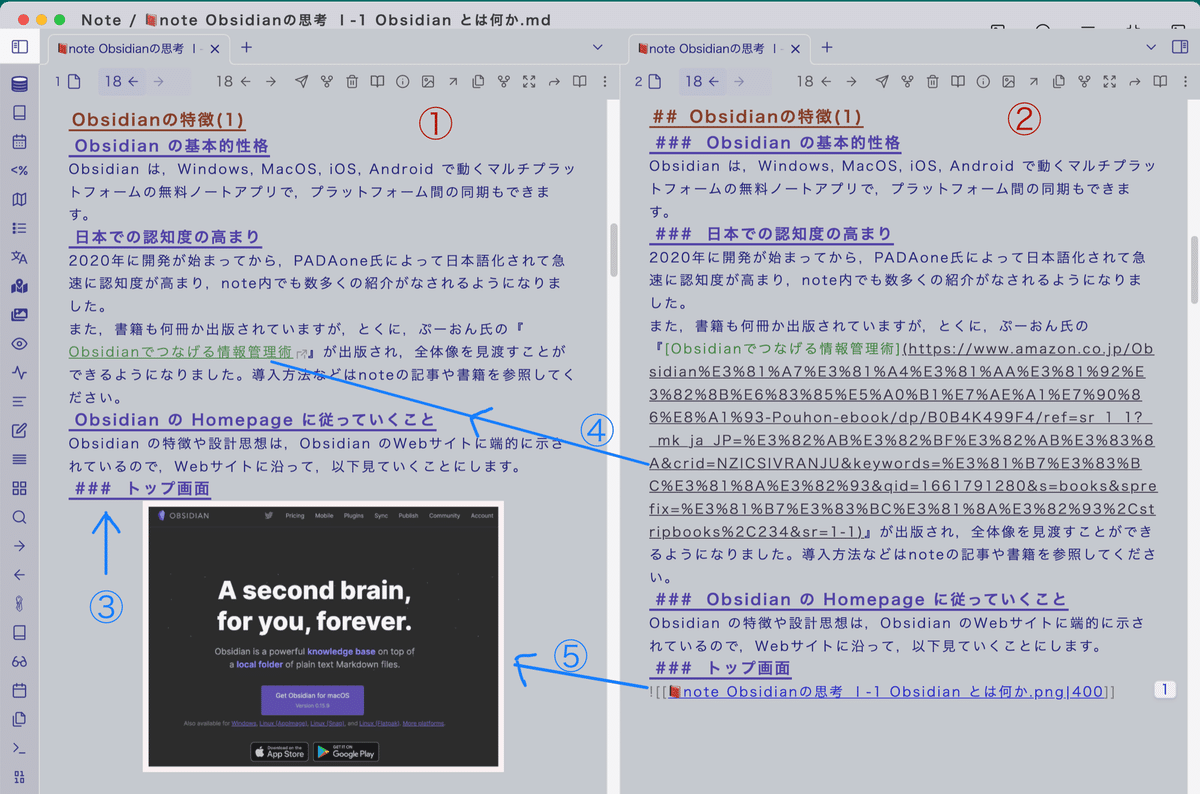
Task: Click the fullscreen expand icon in left pane
Action: (529, 82)
